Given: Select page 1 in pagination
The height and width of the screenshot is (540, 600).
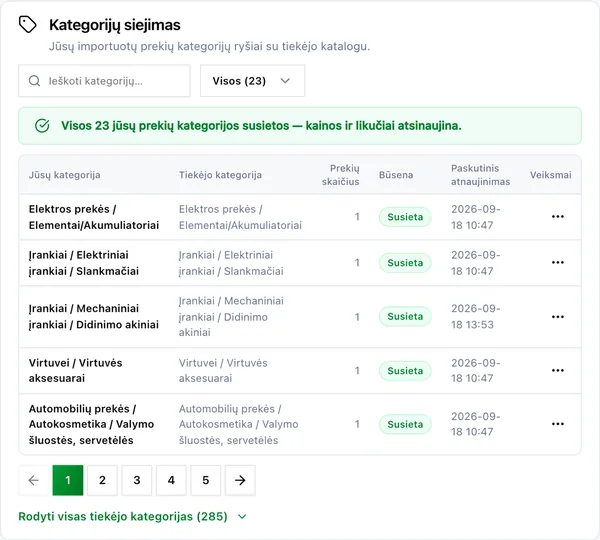Looking at the screenshot, I should point(68,480).
